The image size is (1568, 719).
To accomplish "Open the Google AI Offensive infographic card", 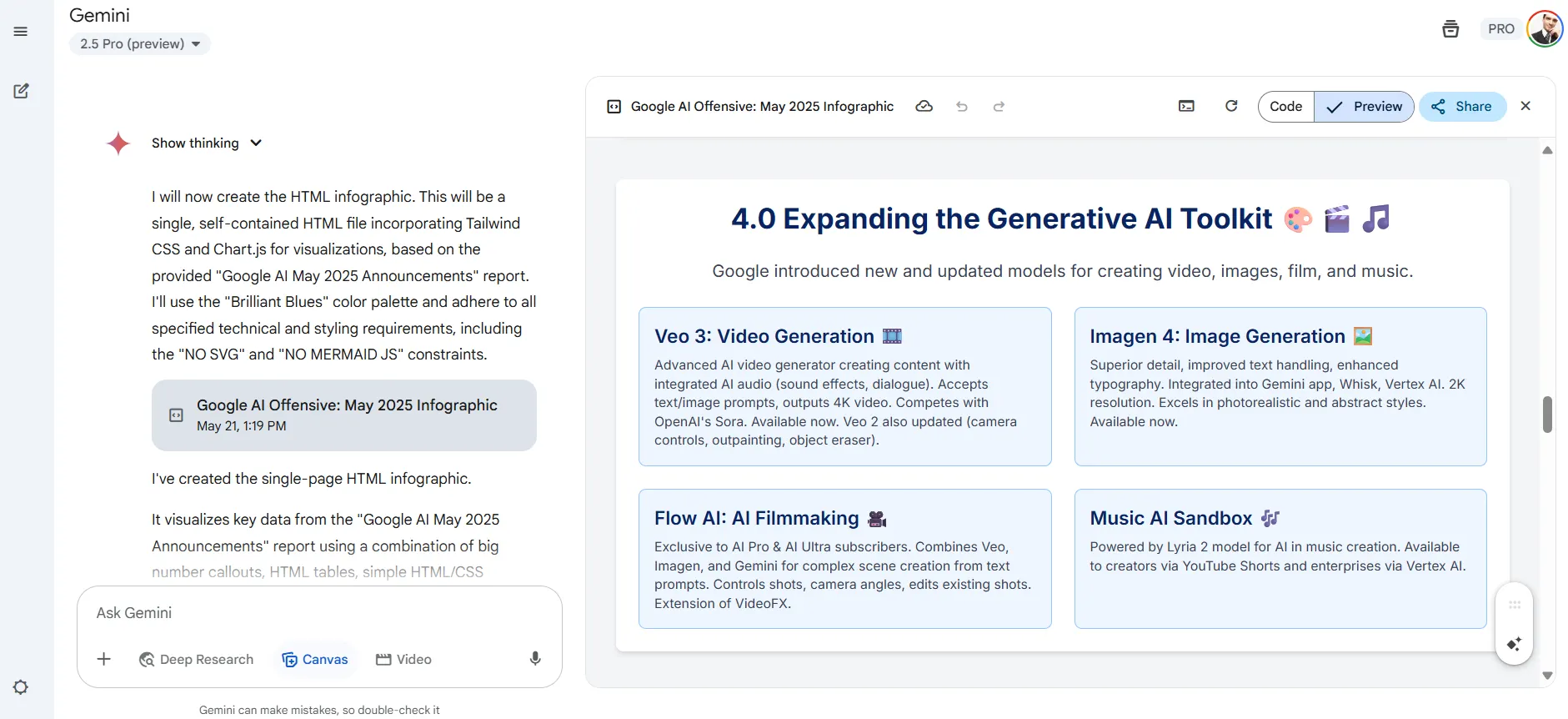I will tap(343, 415).
